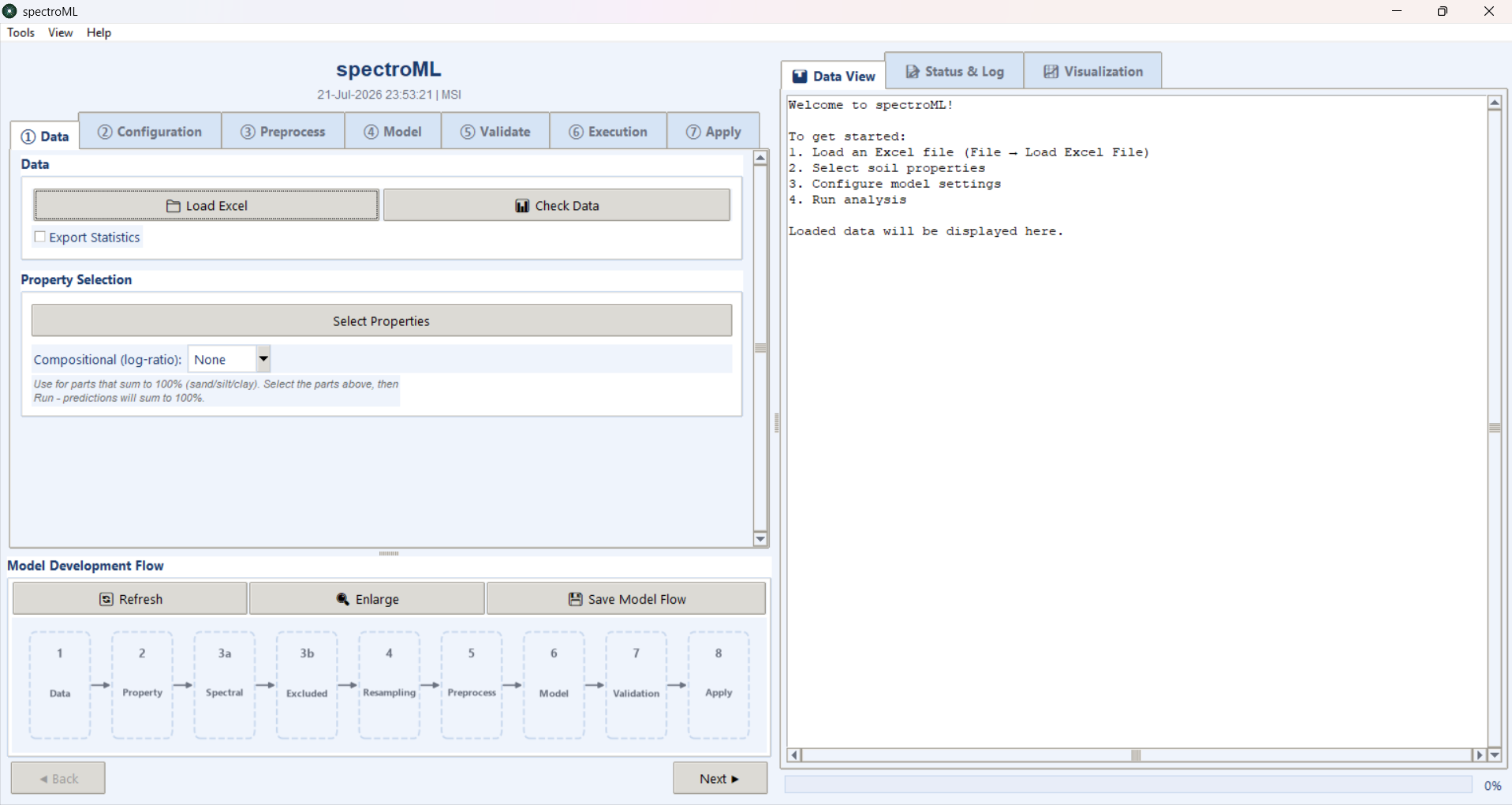Screen dimensions: 1512x805
Task: Click flow step 1 Data box
Action: pyautogui.click(x=60, y=685)
